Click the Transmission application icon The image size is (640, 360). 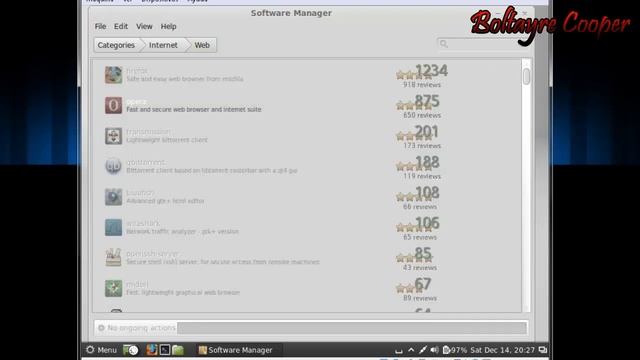coord(113,136)
